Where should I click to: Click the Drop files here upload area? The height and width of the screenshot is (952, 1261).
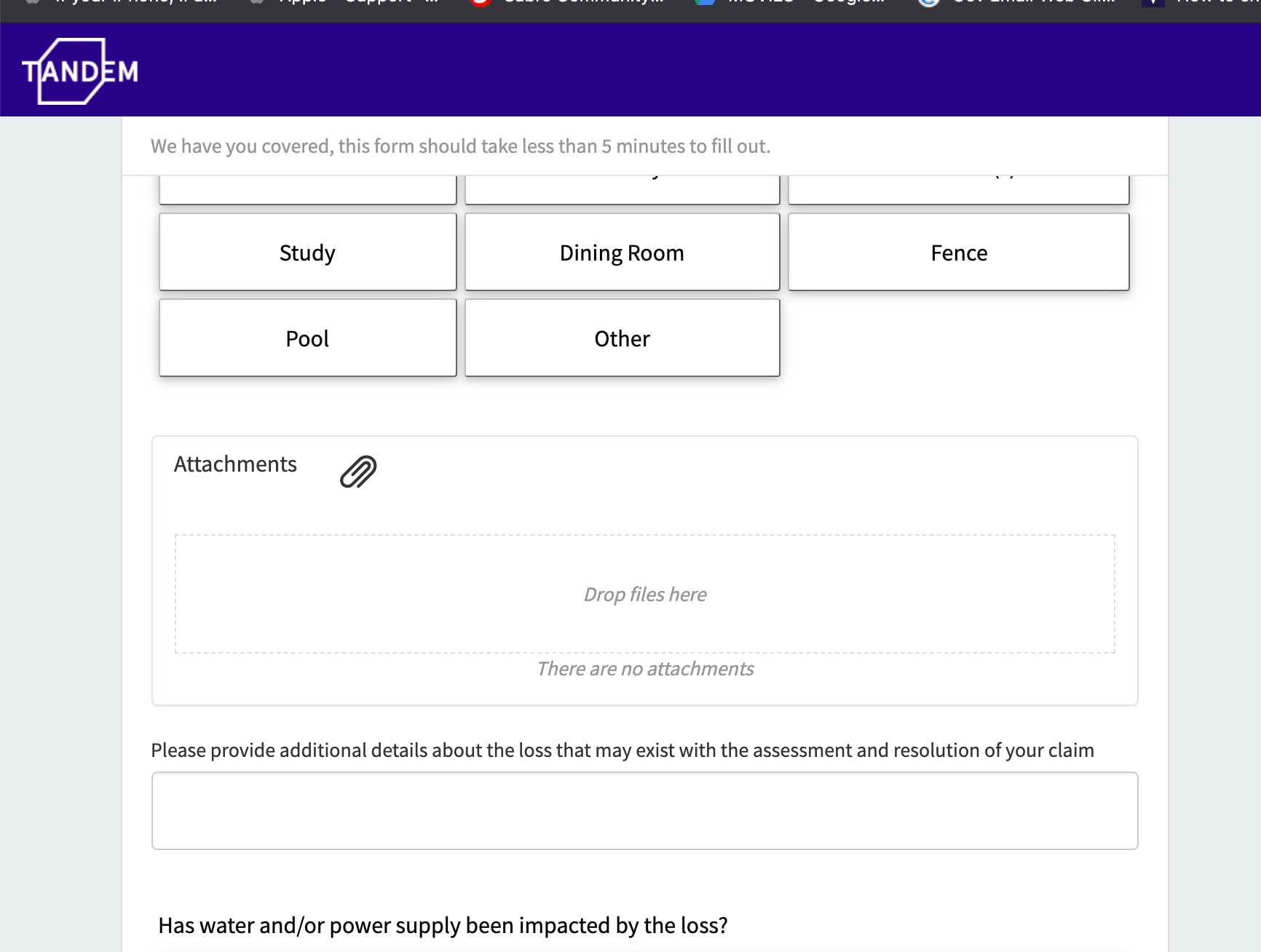pos(644,594)
